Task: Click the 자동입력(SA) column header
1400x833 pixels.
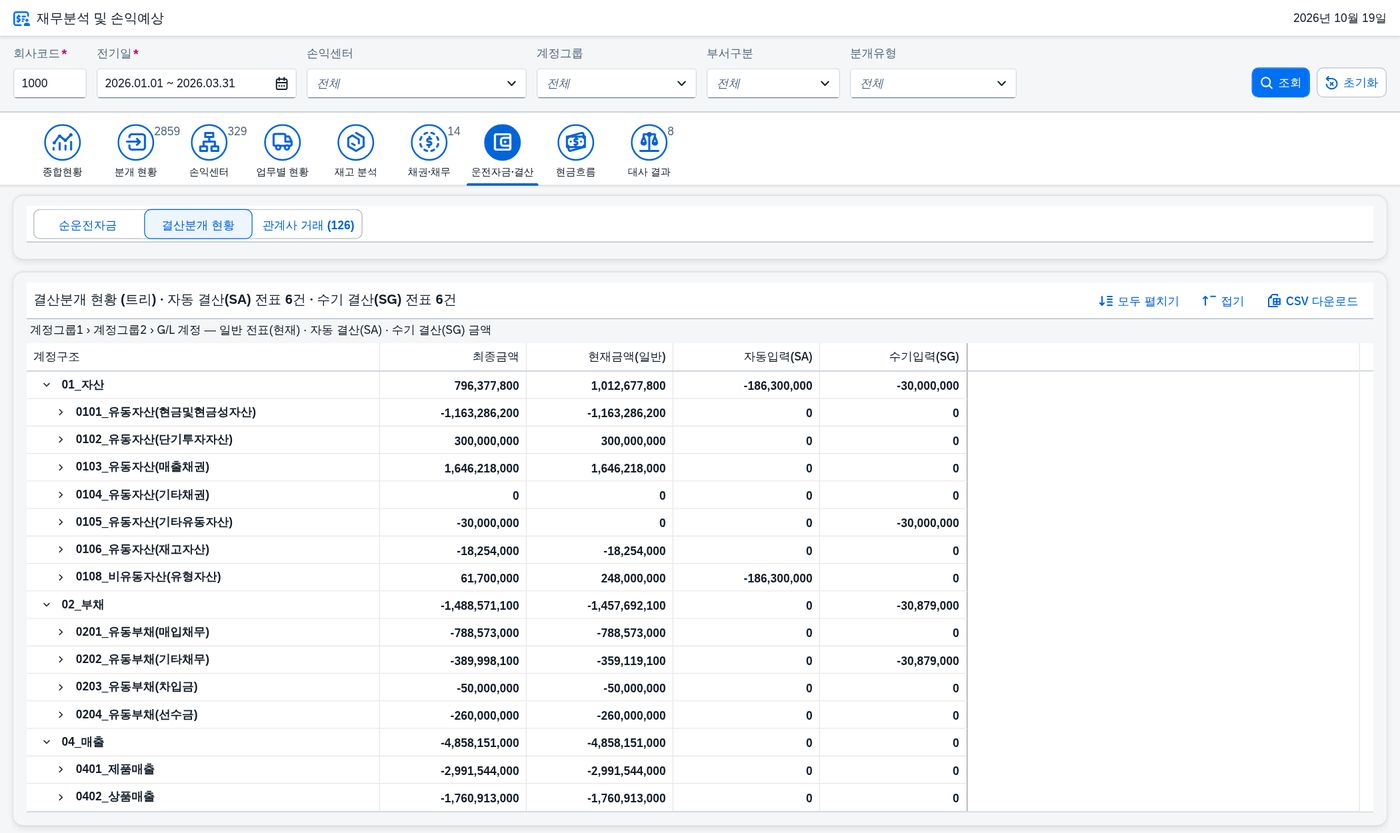Action: pyautogui.click(x=746, y=357)
